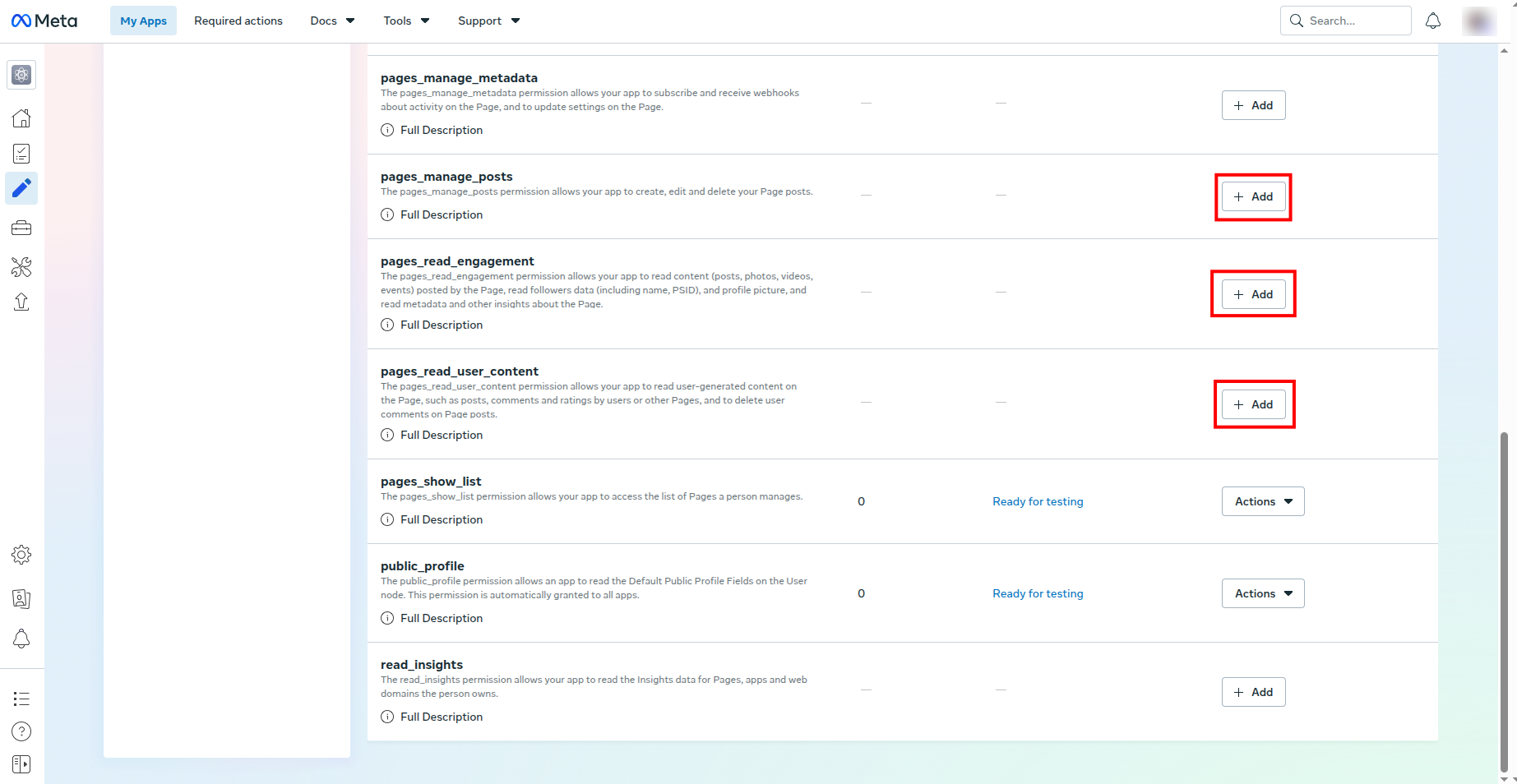Open Full Description for read_insights
The image size is (1517, 784).
(x=442, y=717)
